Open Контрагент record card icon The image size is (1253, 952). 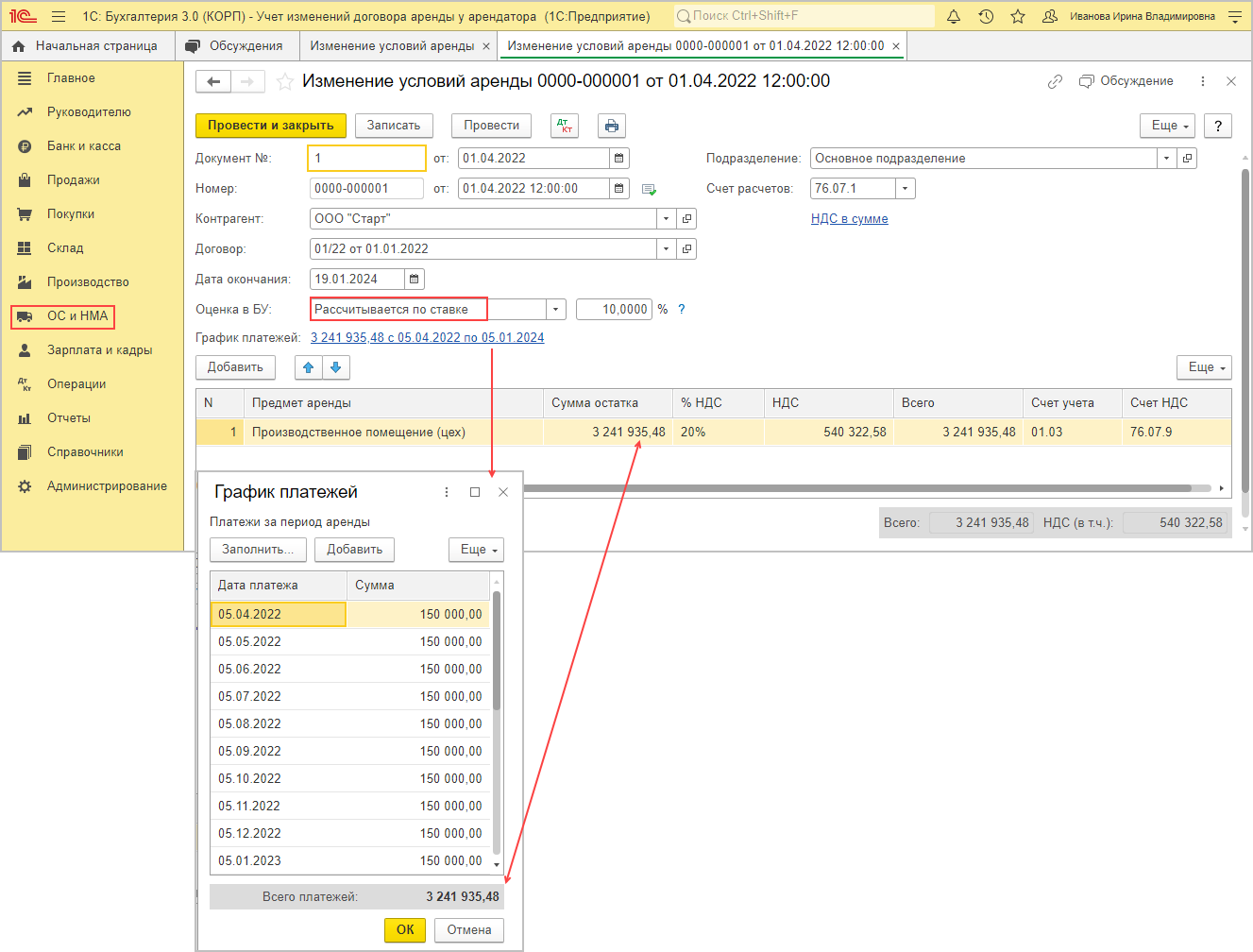click(x=686, y=219)
